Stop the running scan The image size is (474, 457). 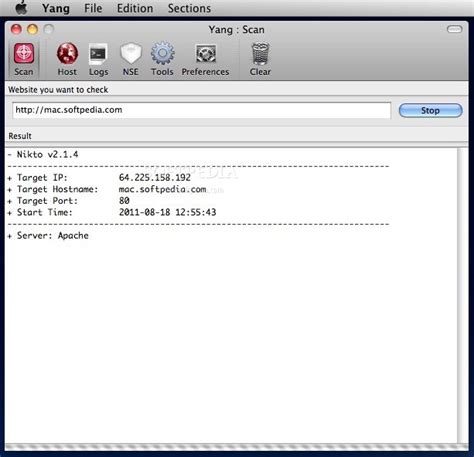tap(430, 110)
